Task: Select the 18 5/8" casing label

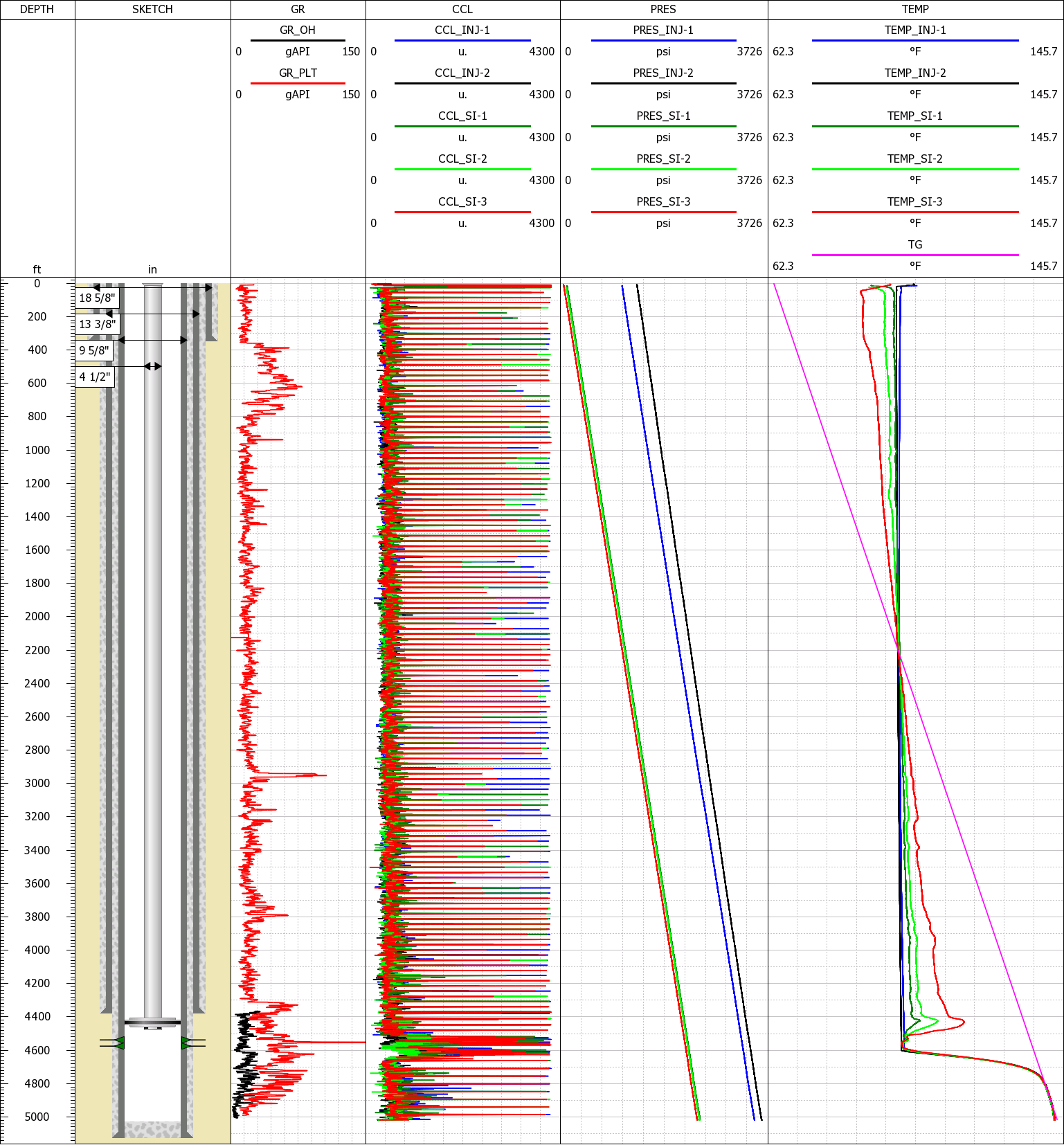Action: click(97, 298)
